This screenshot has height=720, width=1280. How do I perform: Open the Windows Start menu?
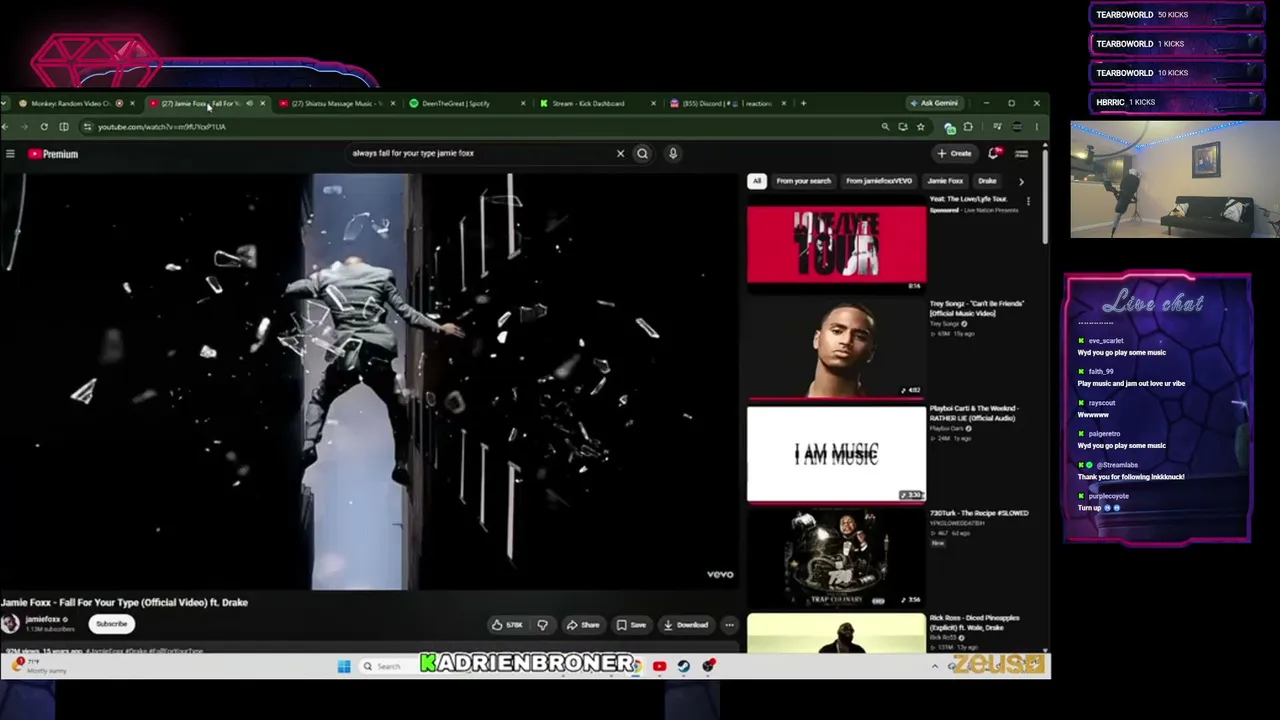pos(344,666)
